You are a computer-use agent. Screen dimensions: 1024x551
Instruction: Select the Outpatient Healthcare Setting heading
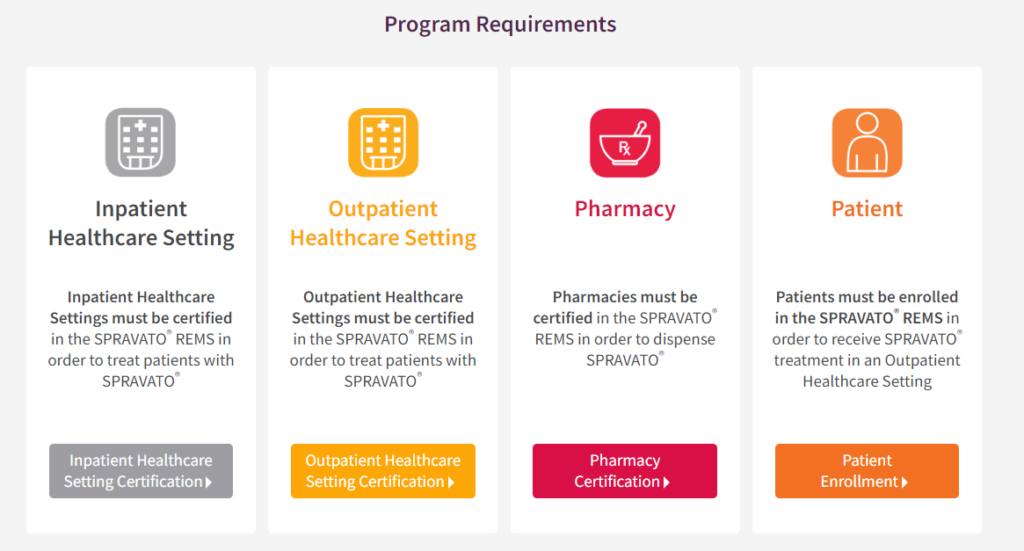(x=383, y=223)
